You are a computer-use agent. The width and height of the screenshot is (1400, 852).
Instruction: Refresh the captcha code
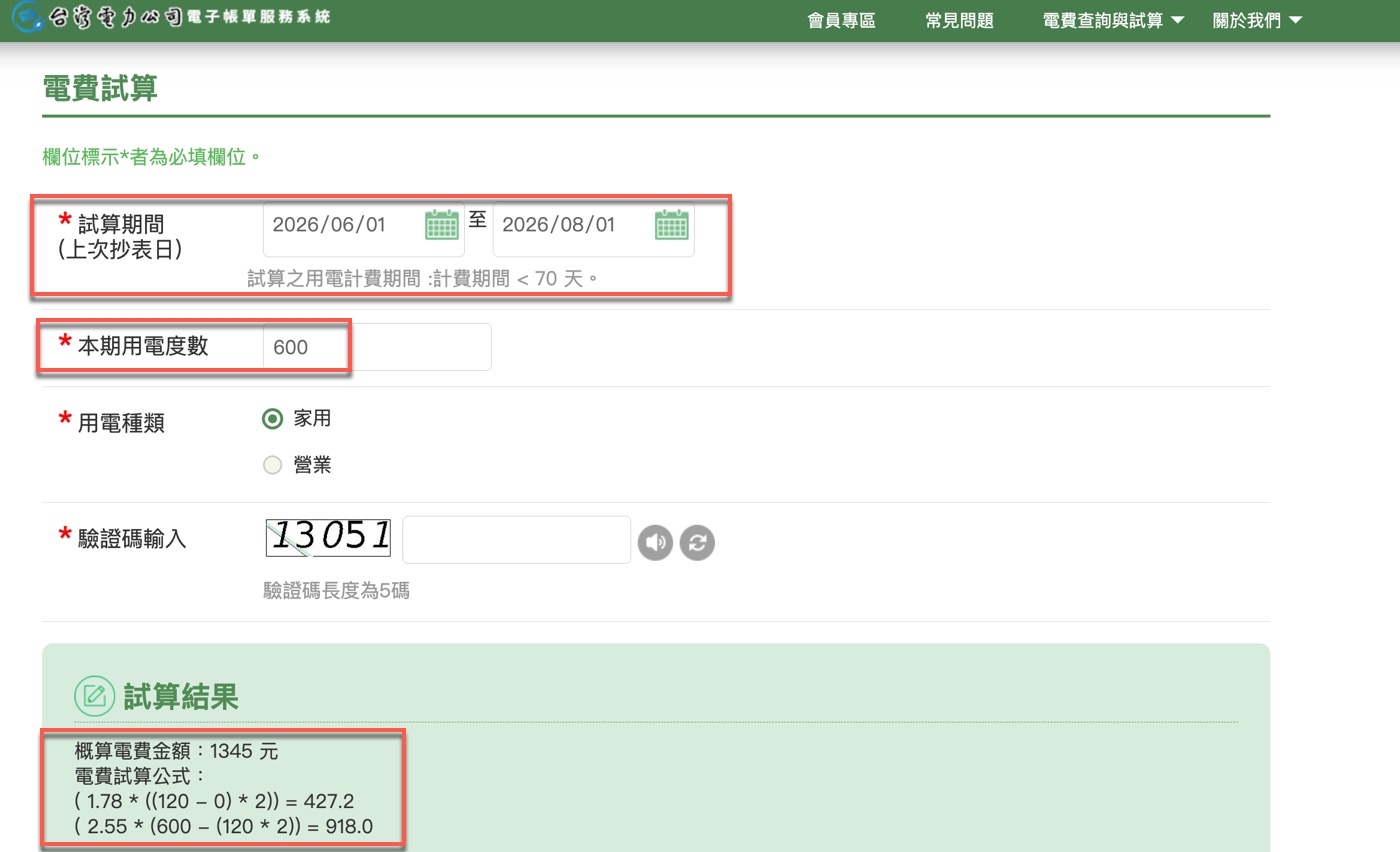697,542
